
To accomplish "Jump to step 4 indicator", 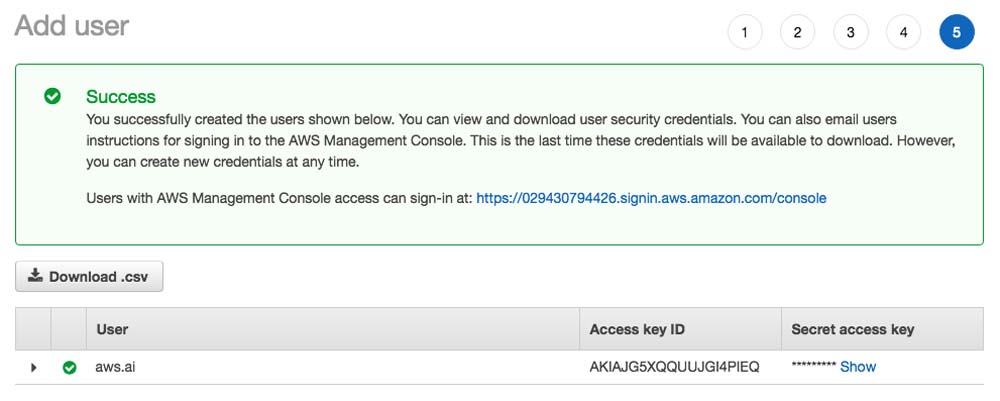I will click(903, 32).
